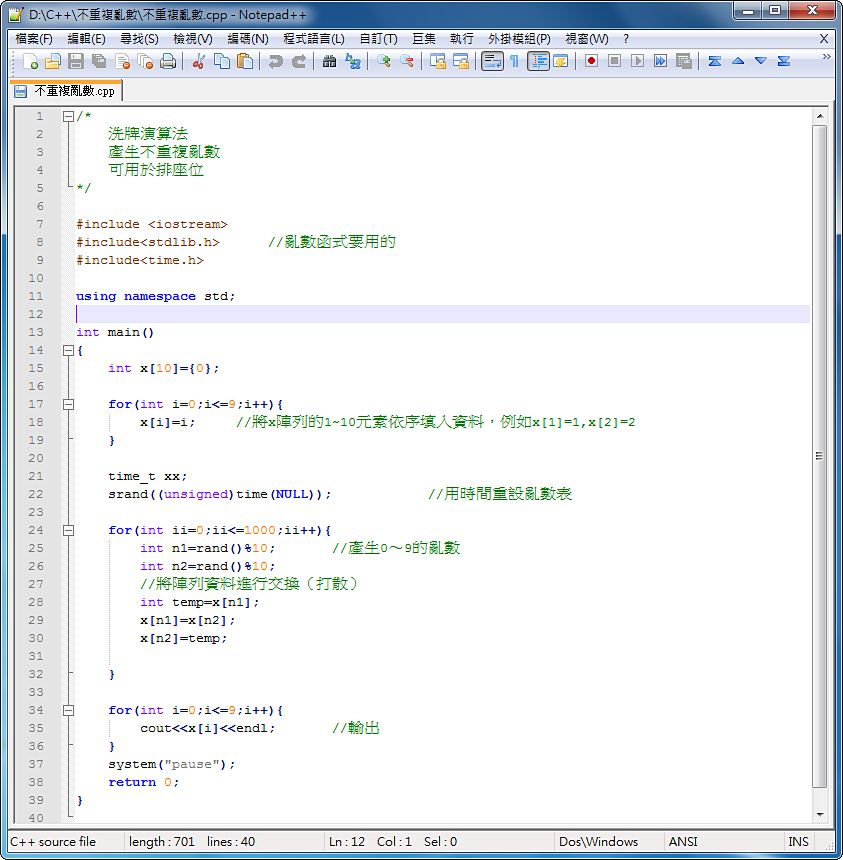Click the Cut scissors icon
This screenshot has width=843, height=860.
199,61
